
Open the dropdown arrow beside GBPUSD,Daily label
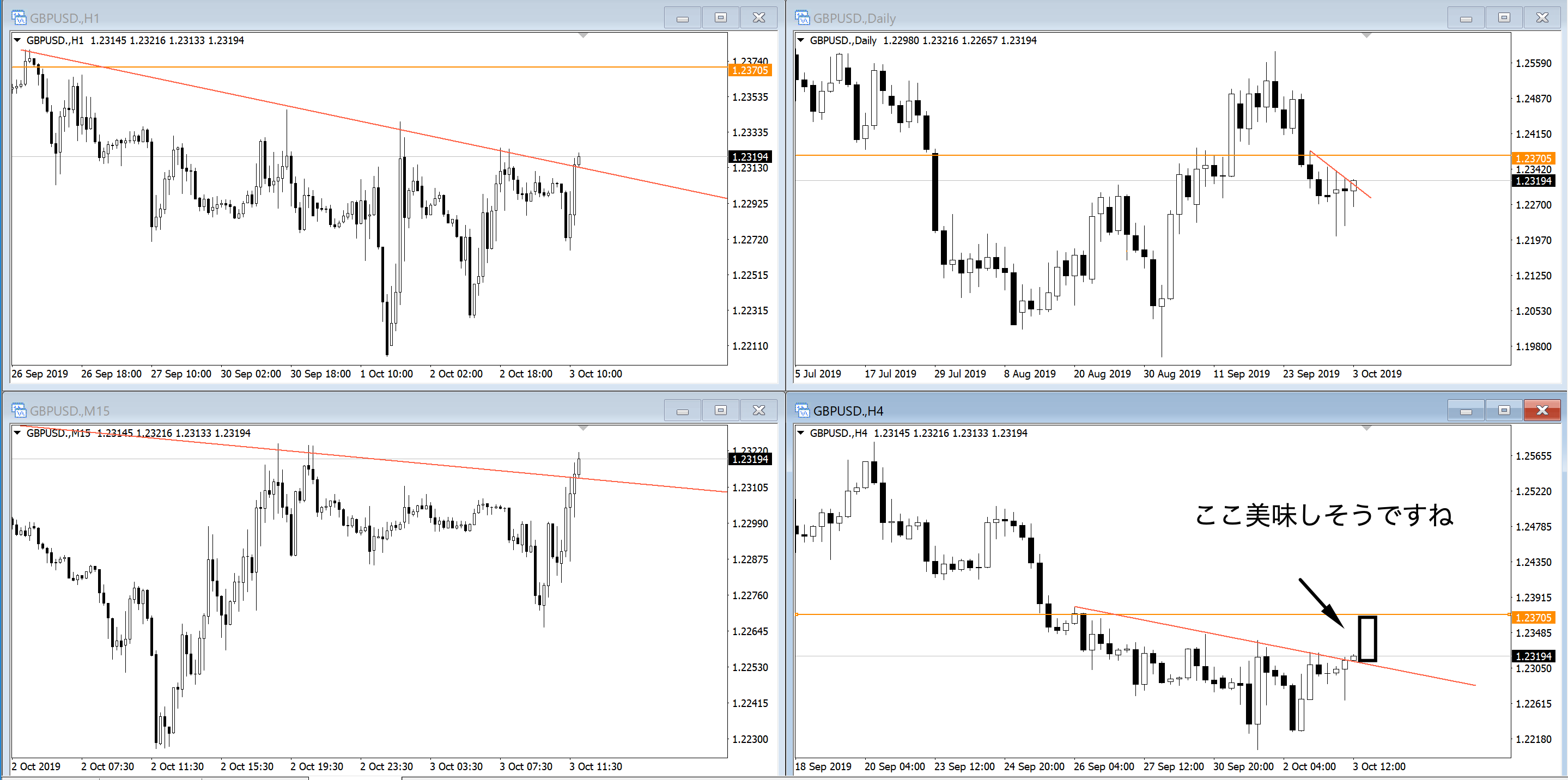(x=800, y=40)
